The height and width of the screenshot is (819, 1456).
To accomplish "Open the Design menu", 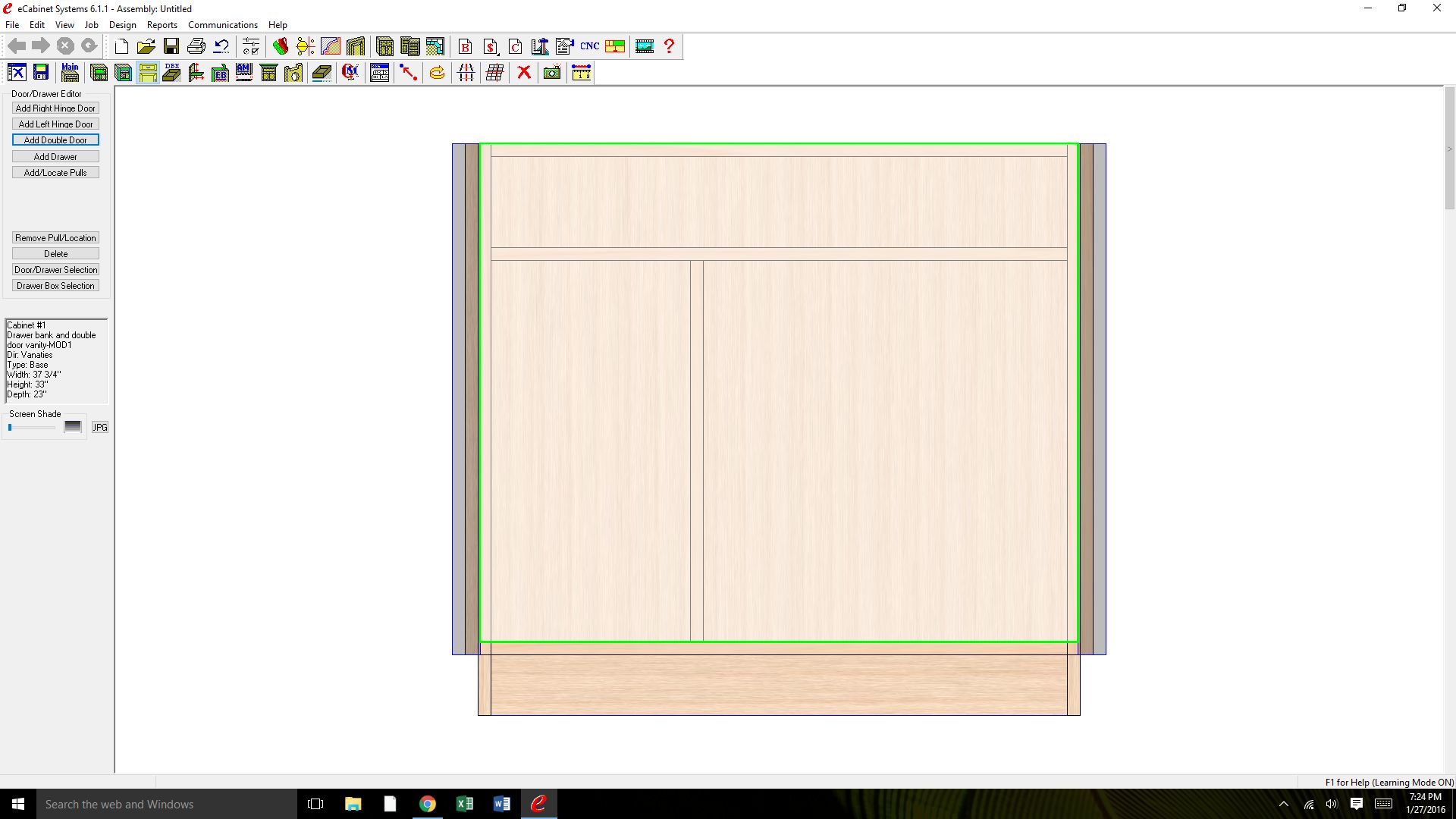I will [122, 25].
